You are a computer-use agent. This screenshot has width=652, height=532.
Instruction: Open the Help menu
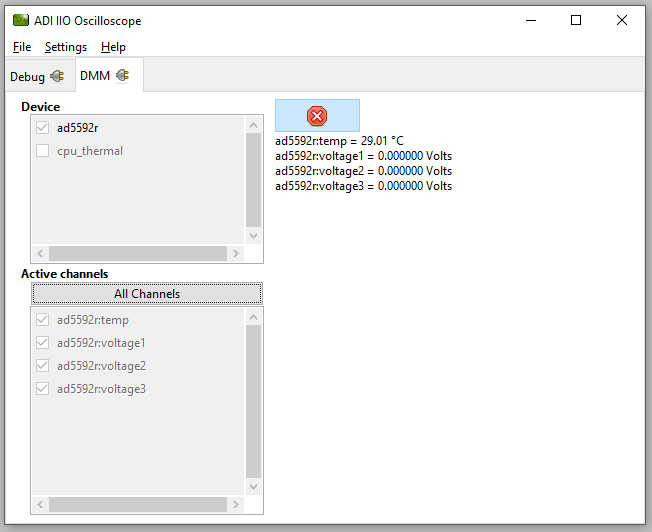[113, 47]
